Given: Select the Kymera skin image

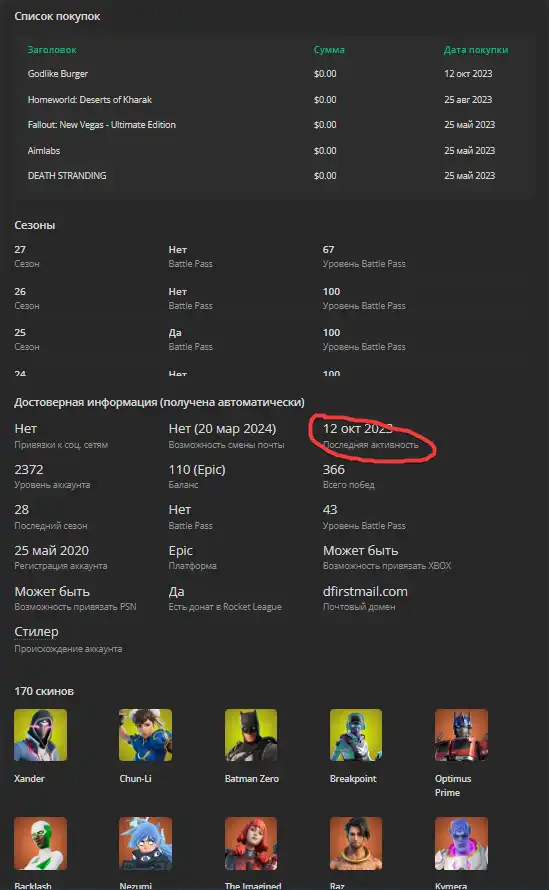Looking at the screenshot, I should pyautogui.click(x=461, y=843).
